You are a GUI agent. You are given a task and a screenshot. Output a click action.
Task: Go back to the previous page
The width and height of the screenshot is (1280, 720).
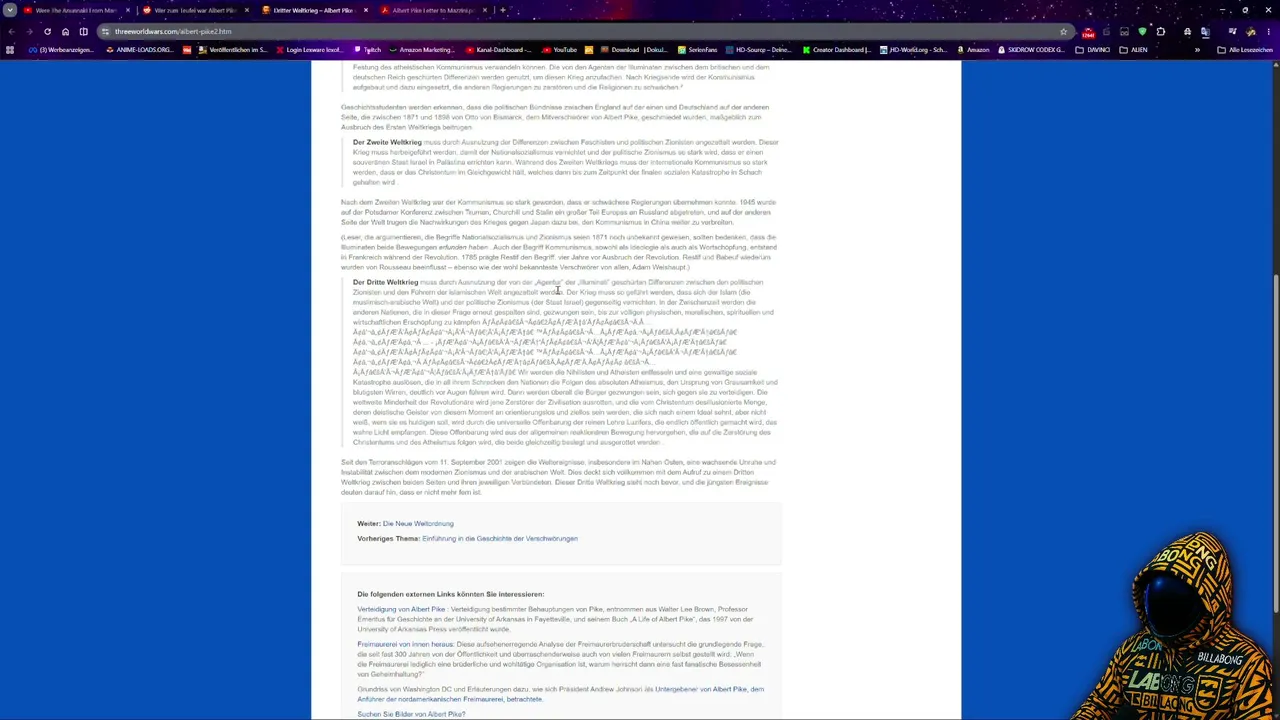pos(11,31)
